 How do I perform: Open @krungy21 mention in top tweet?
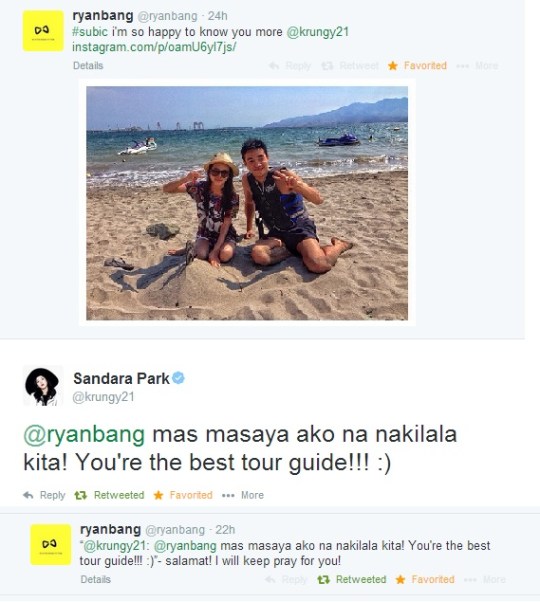(318, 32)
